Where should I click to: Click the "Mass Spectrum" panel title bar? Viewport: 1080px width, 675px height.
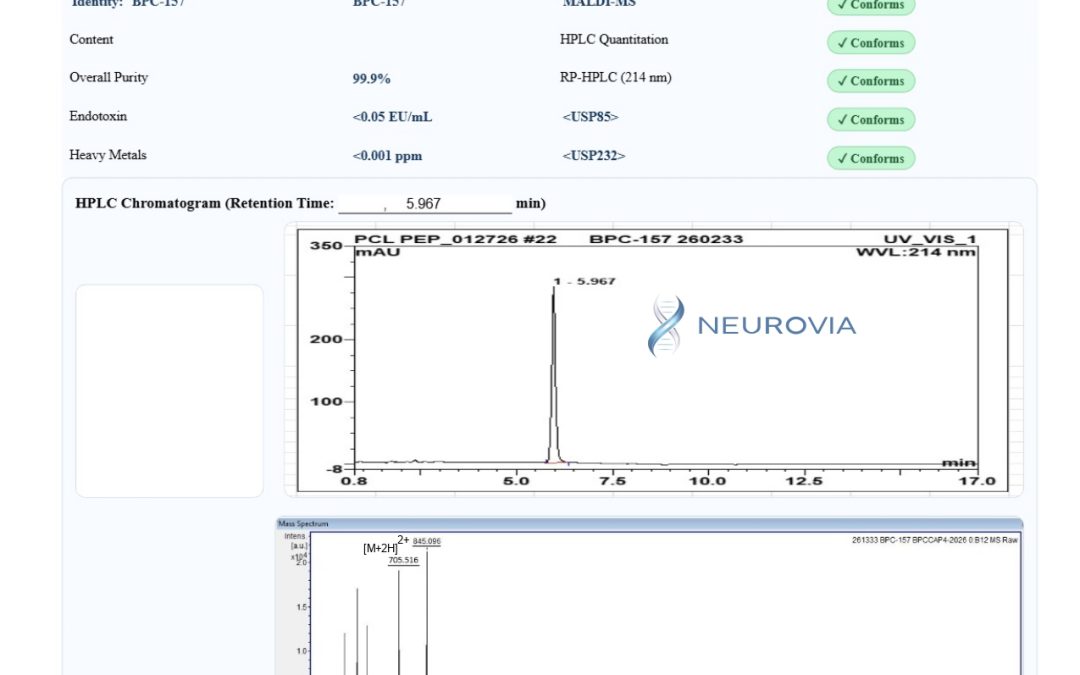pyautogui.click(x=649, y=523)
